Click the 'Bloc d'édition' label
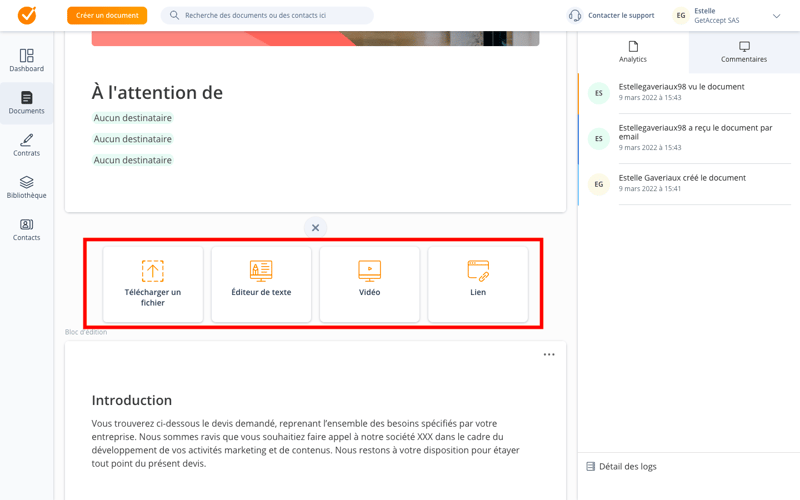This screenshot has width=800, height=500. pos(86,332)
